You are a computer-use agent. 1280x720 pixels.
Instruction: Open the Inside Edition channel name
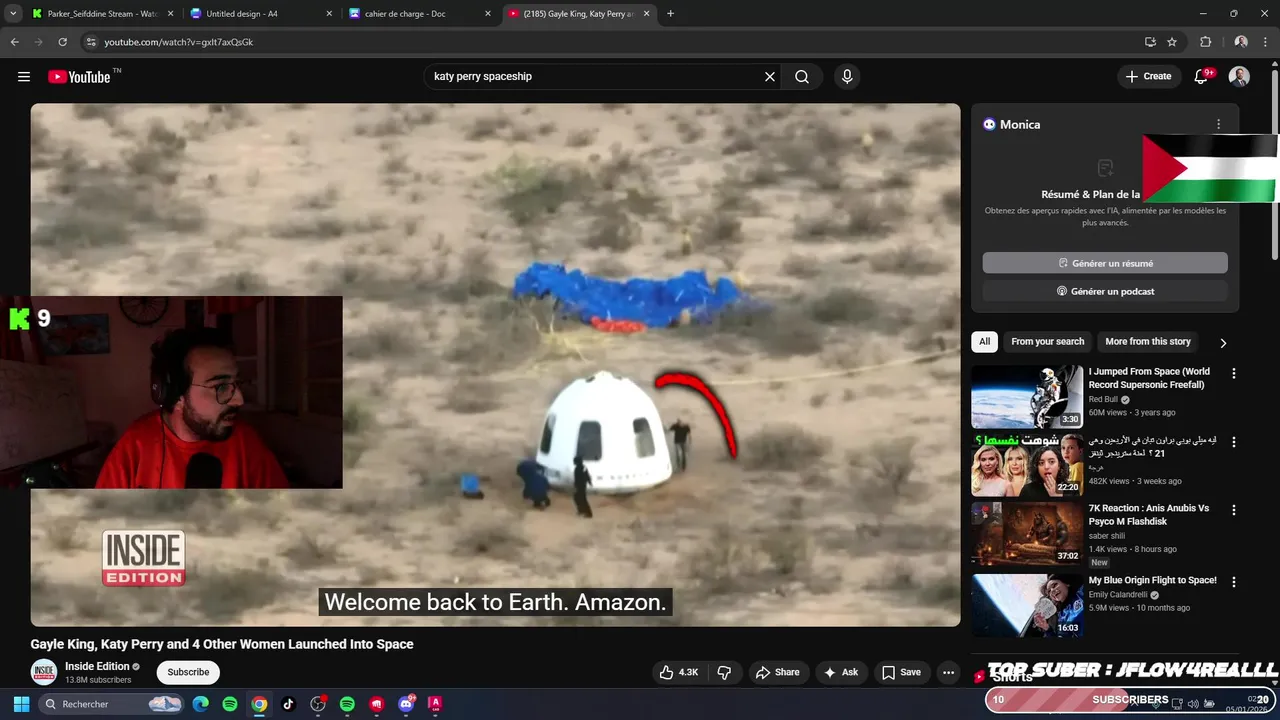[97, 666]
